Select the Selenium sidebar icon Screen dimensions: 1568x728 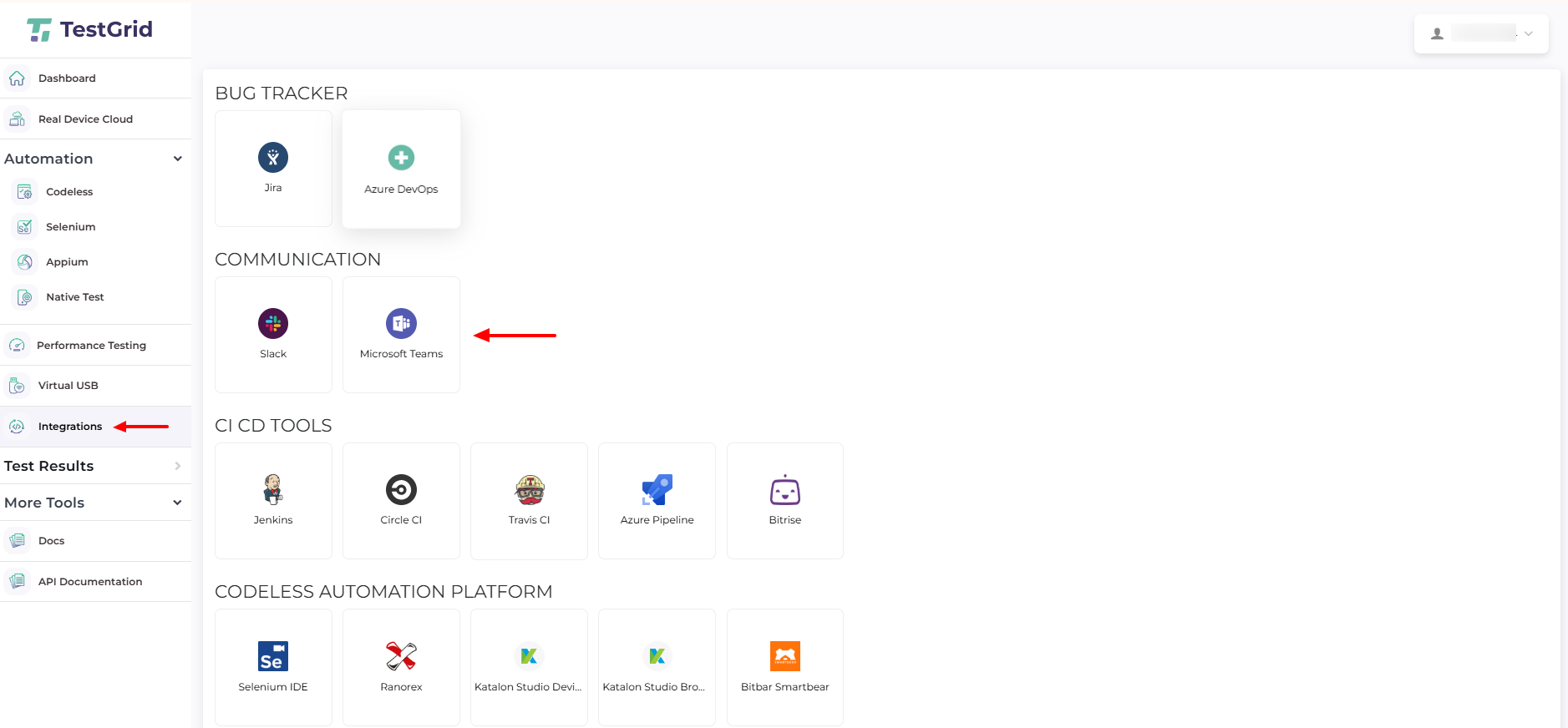[25, 227]
